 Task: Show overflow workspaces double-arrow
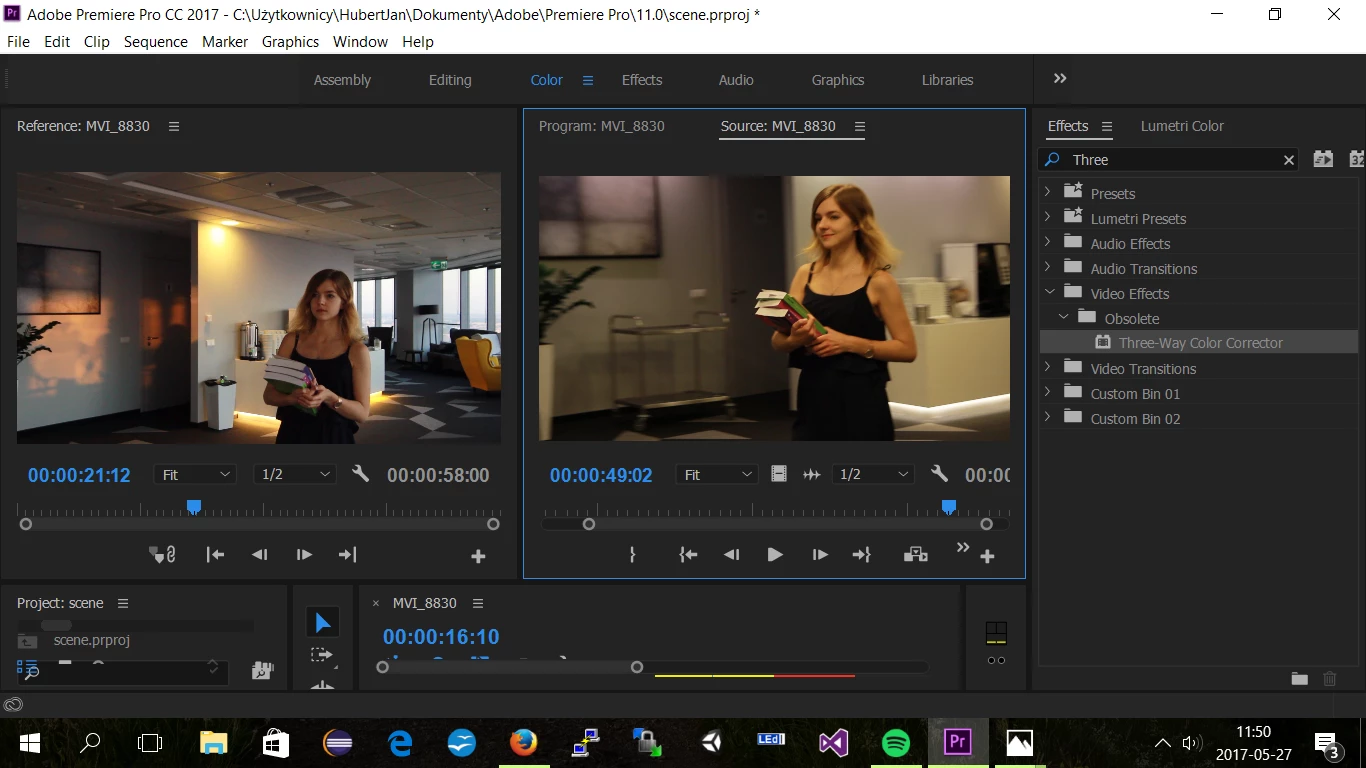pos(1060,78)
